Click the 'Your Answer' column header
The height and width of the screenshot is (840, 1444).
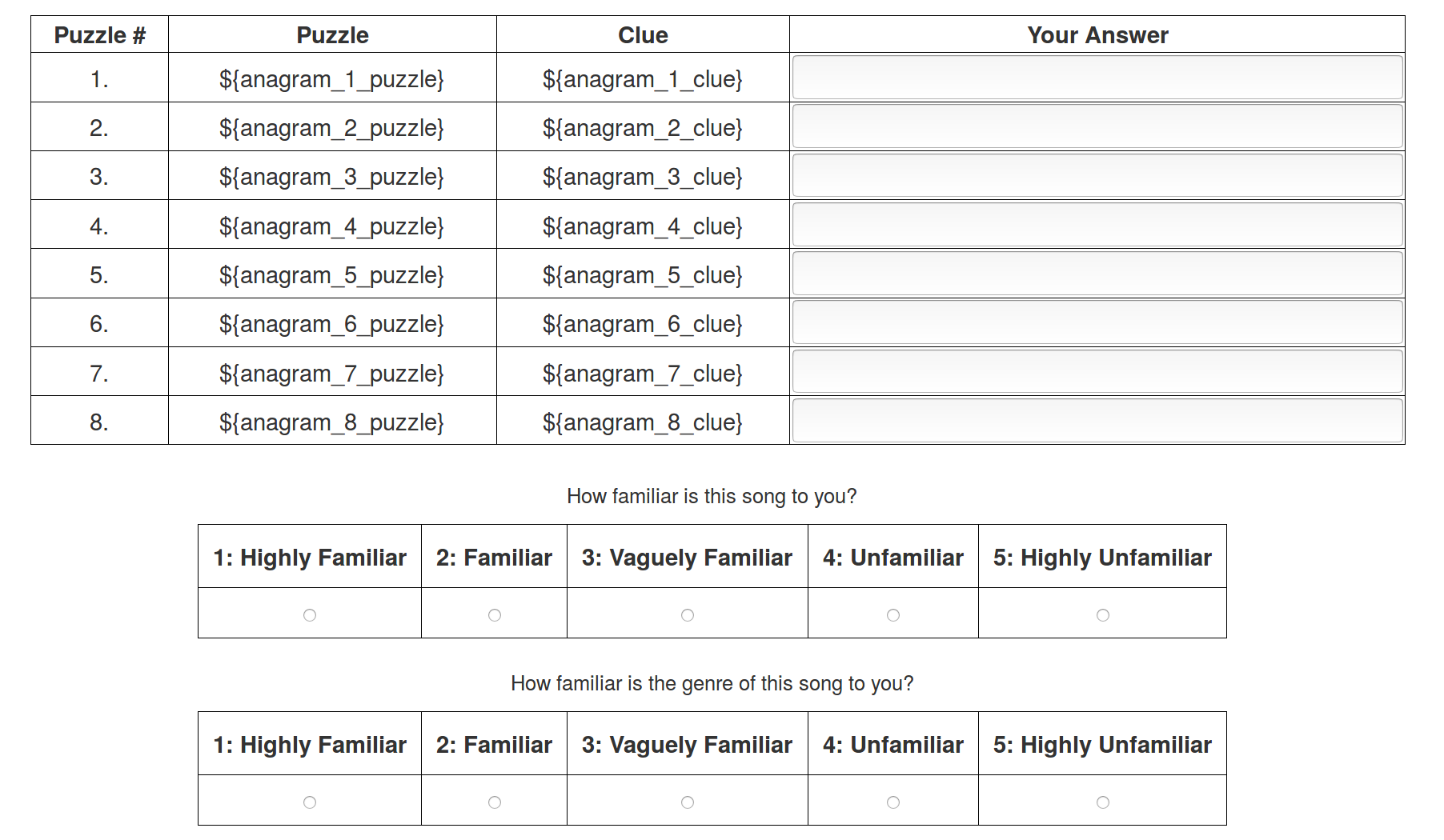(x=1097, y=35)
